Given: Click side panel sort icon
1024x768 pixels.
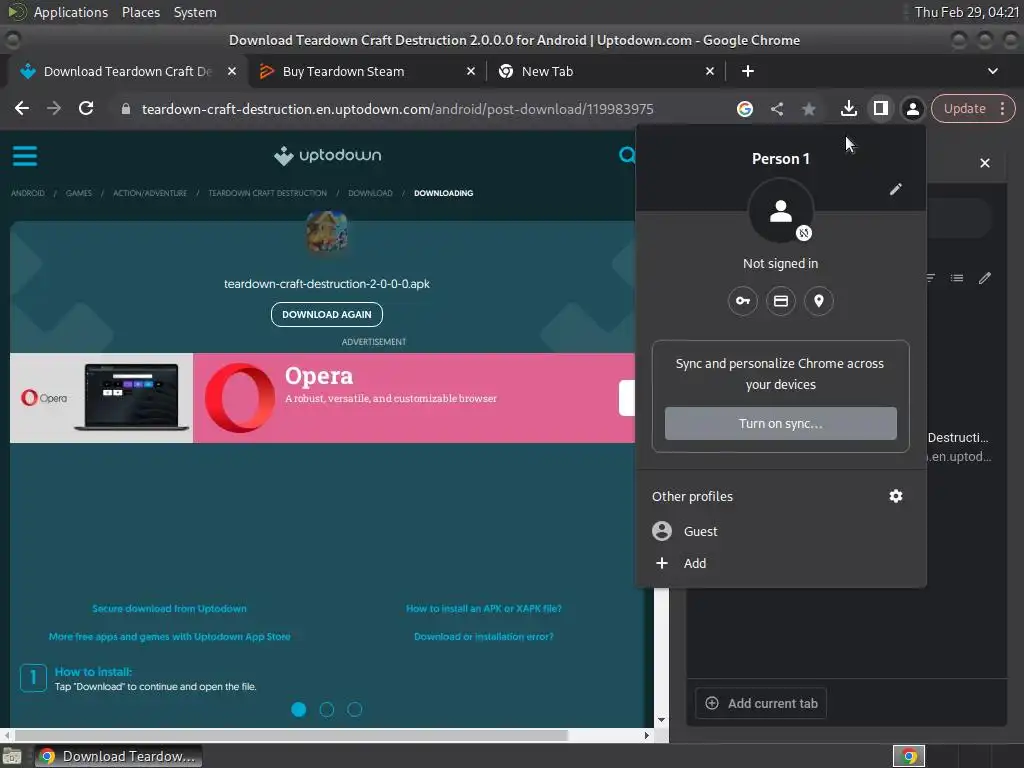Looking at the screenshot, I should tap(929, 278).
